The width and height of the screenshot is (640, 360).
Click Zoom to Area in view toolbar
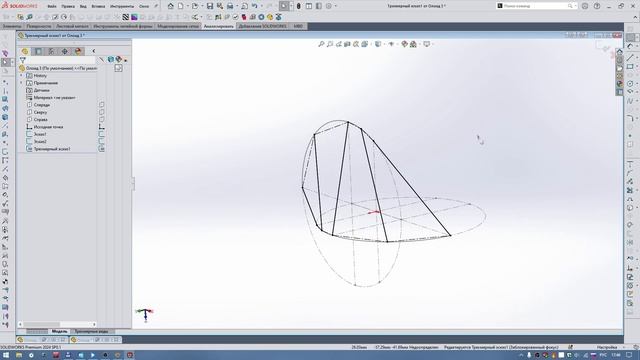tap(330, 44)
